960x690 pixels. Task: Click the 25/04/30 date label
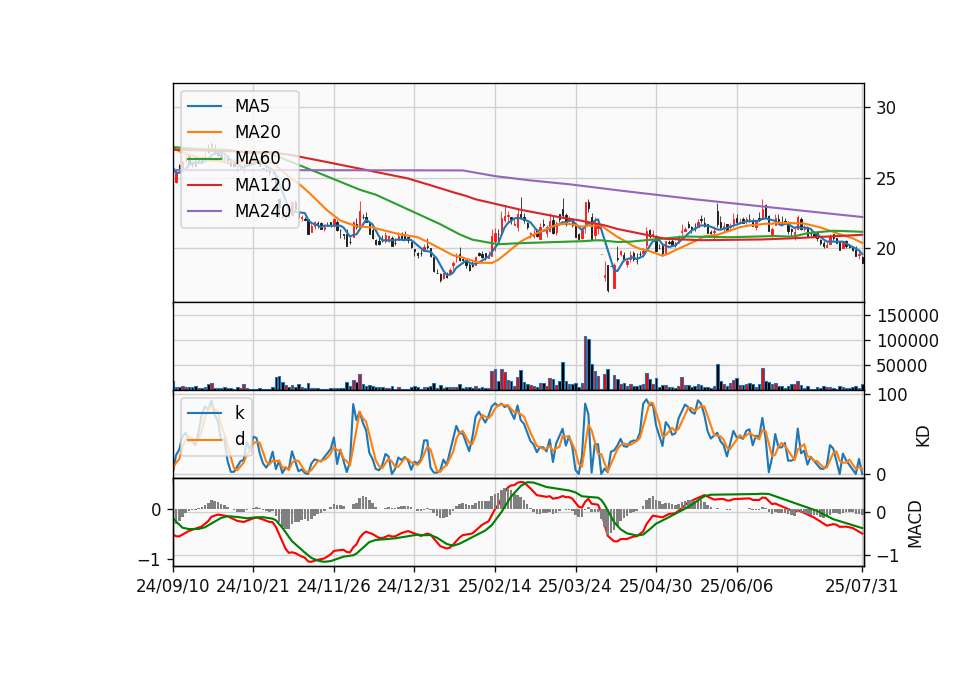[656, 586]
